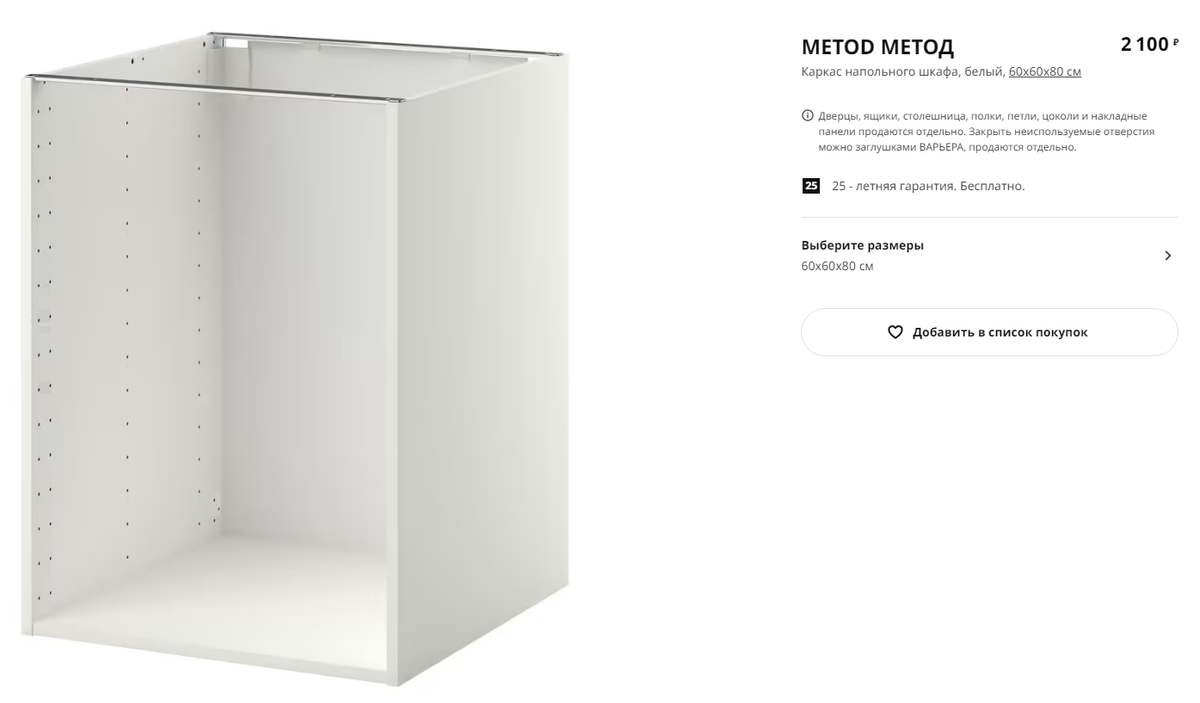Click the Каркас напольного шкафа, белый description text
Screen dimensions: 1200x703
click(x=902, y=72)
